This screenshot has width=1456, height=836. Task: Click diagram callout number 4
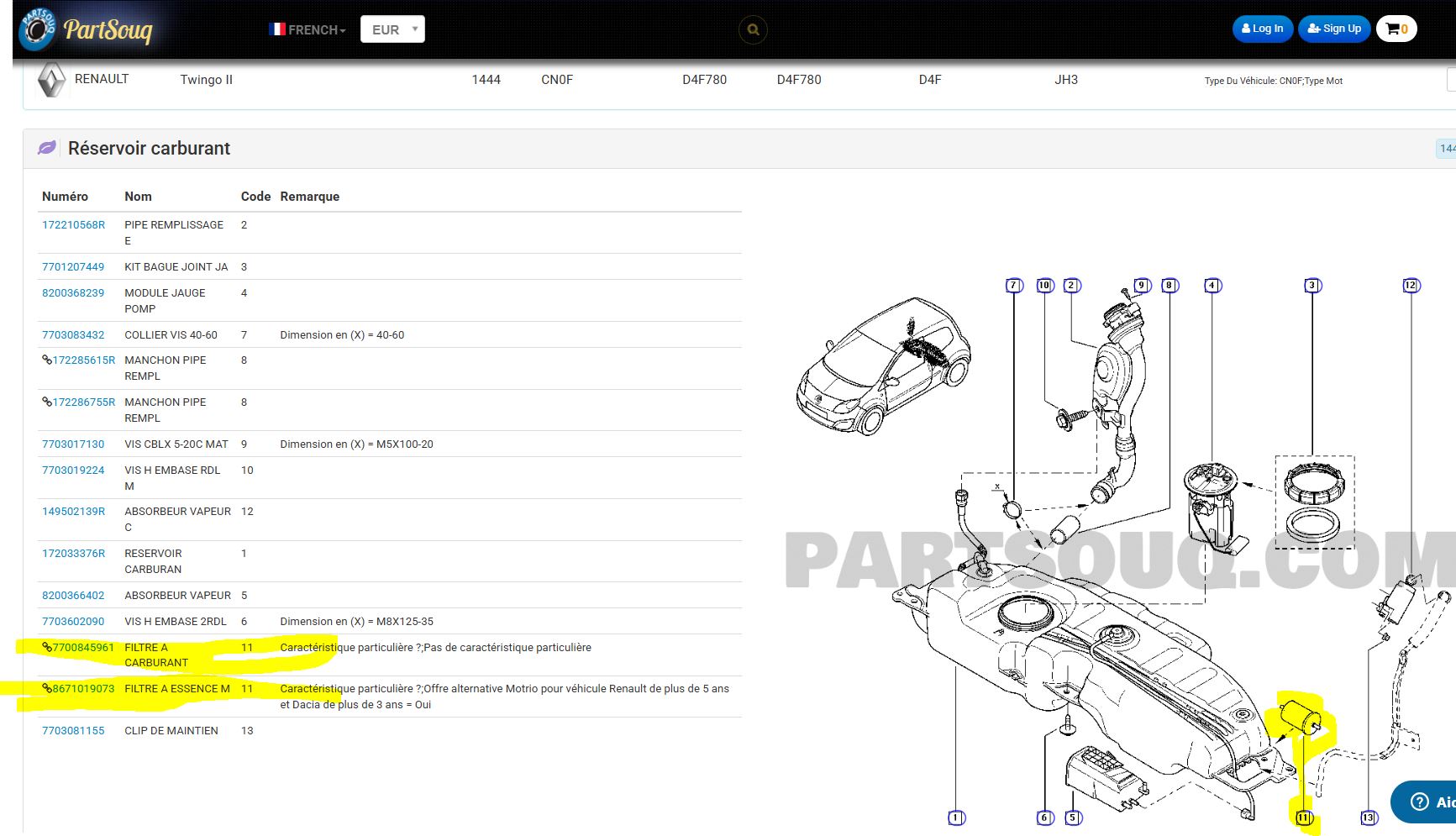click(1212, 286)
